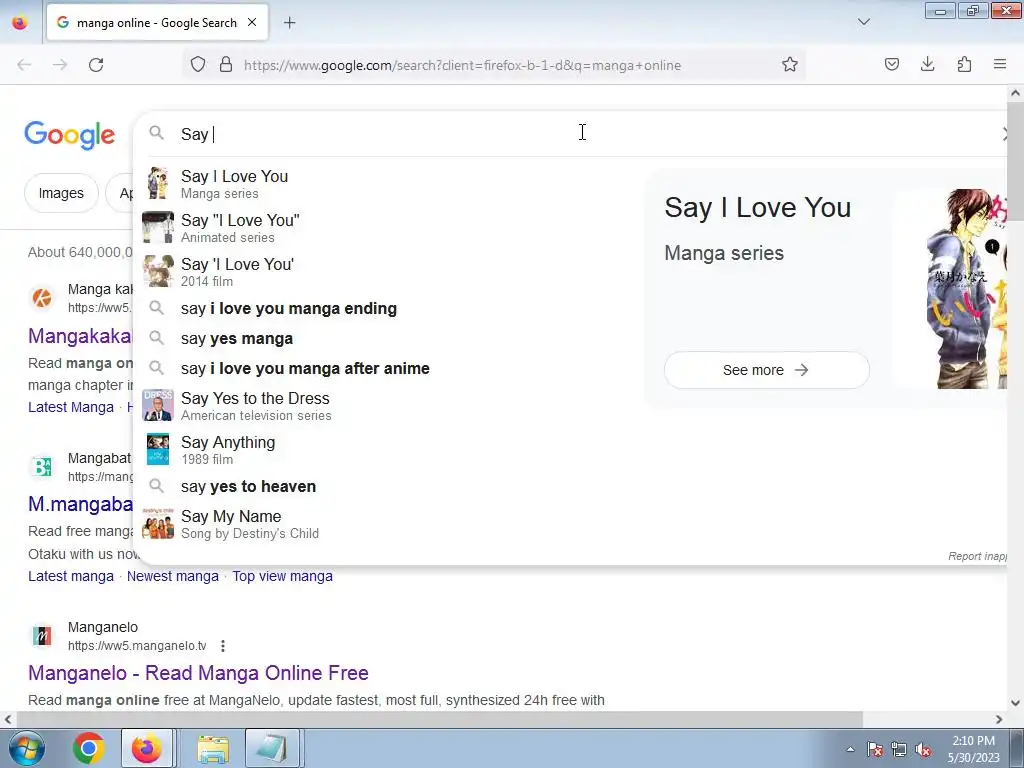Click the Mangakakalot site favicon
Image resolution: width=1024 pixels, height=768 pixels.
tap(42, 298)
